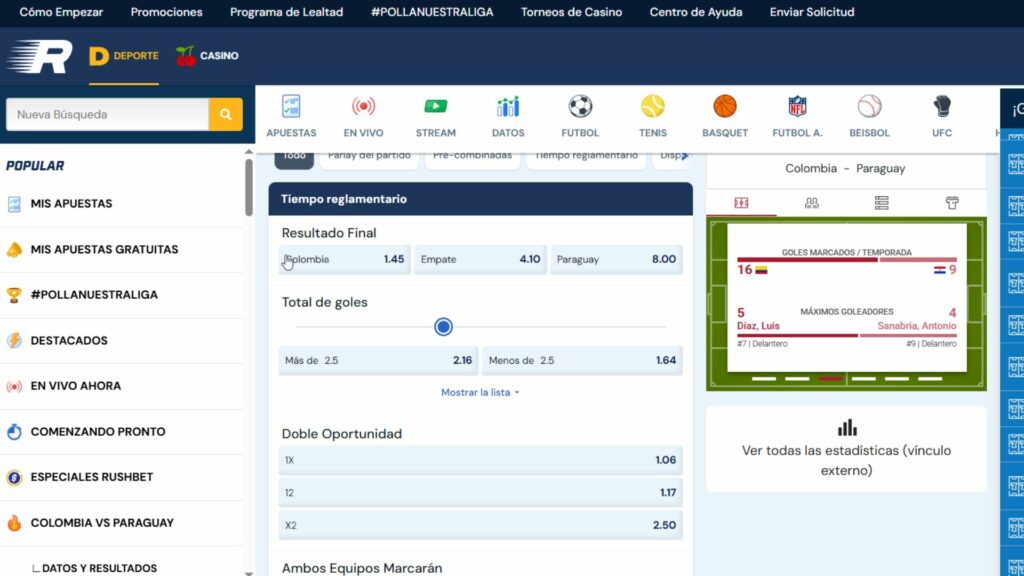Click the orange search magnifier button

click(x=225, y=114)
